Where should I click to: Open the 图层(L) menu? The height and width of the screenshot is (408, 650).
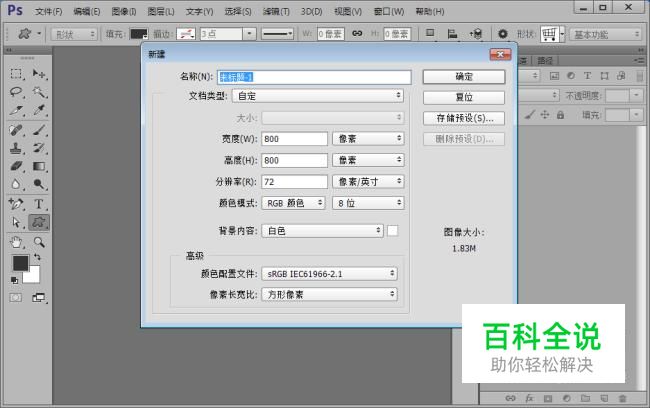point(161,12)
